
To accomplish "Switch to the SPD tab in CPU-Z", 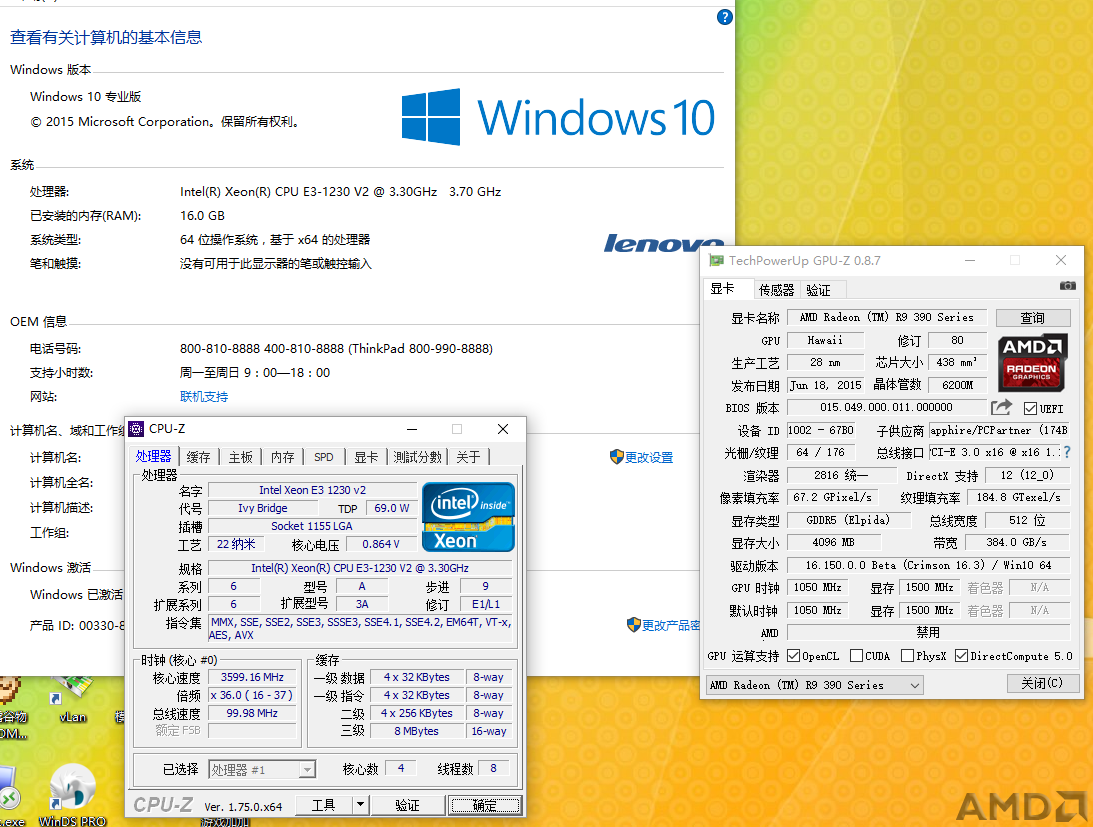I will pyautogui.click(x=323, y=457).
